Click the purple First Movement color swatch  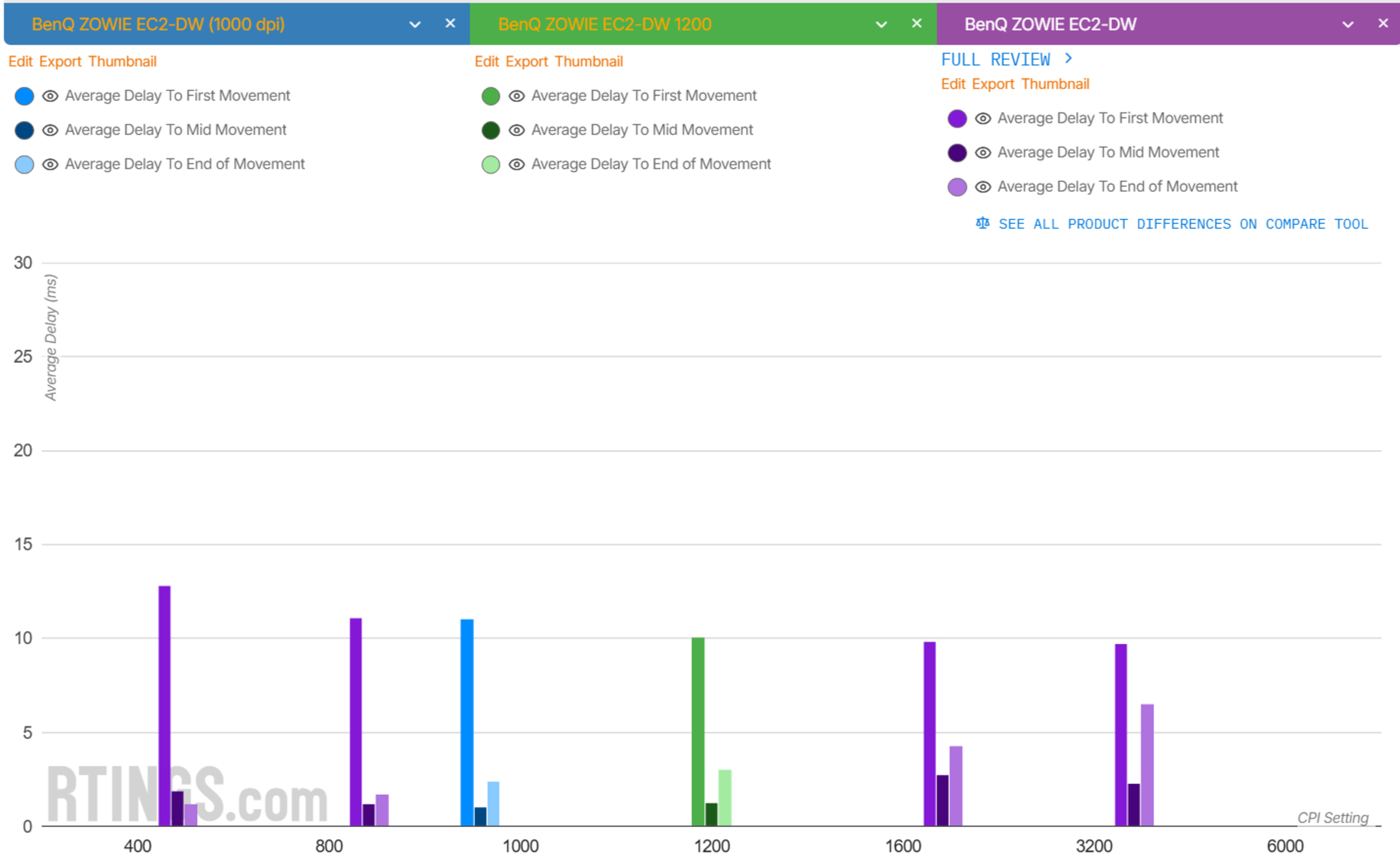tap(957, 118)
